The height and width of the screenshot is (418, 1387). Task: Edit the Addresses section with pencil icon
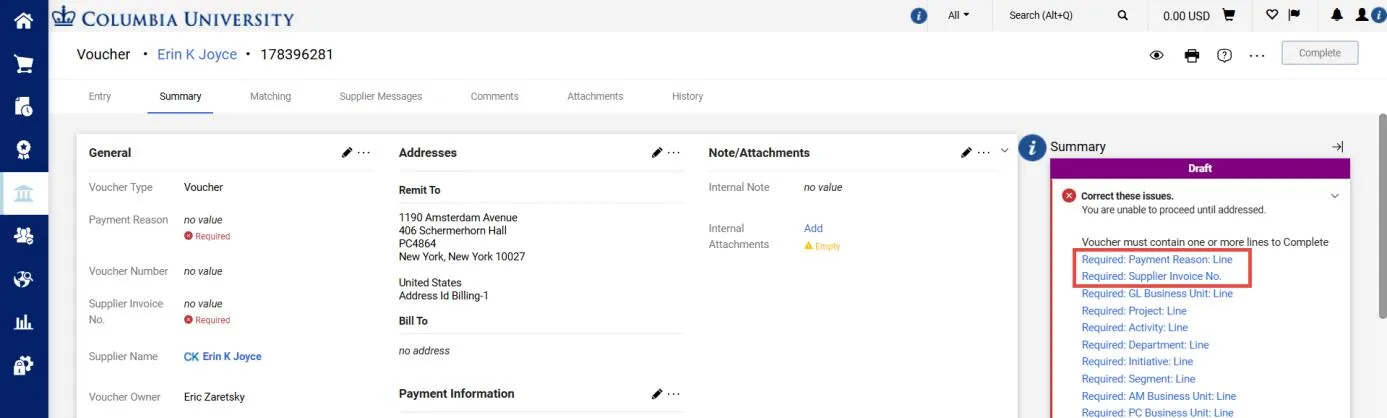[657, 153]
